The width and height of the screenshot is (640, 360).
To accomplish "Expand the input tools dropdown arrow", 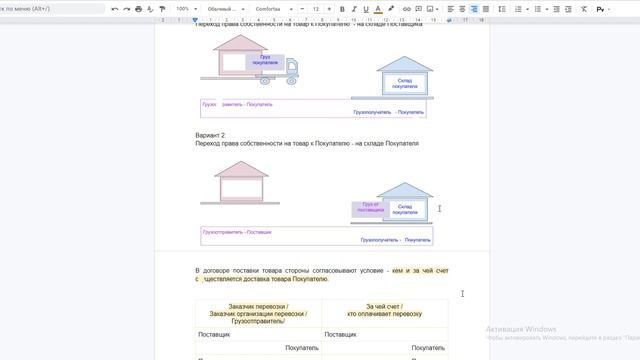I will point(609,9).
